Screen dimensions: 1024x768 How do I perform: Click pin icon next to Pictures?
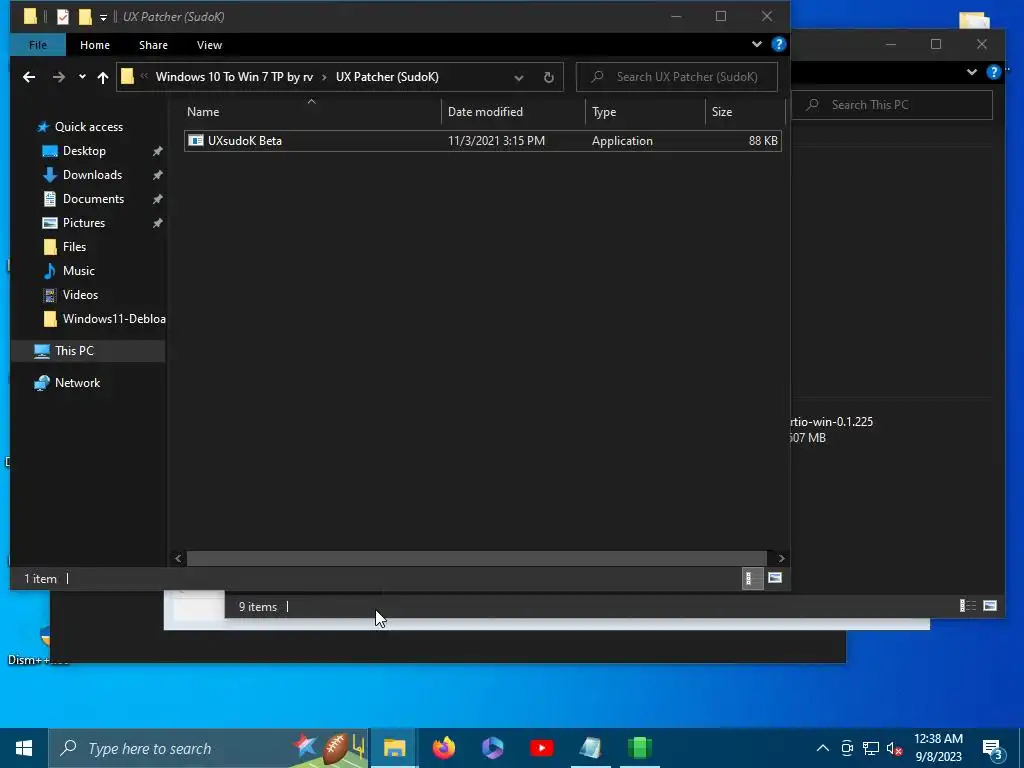point(157,223)
